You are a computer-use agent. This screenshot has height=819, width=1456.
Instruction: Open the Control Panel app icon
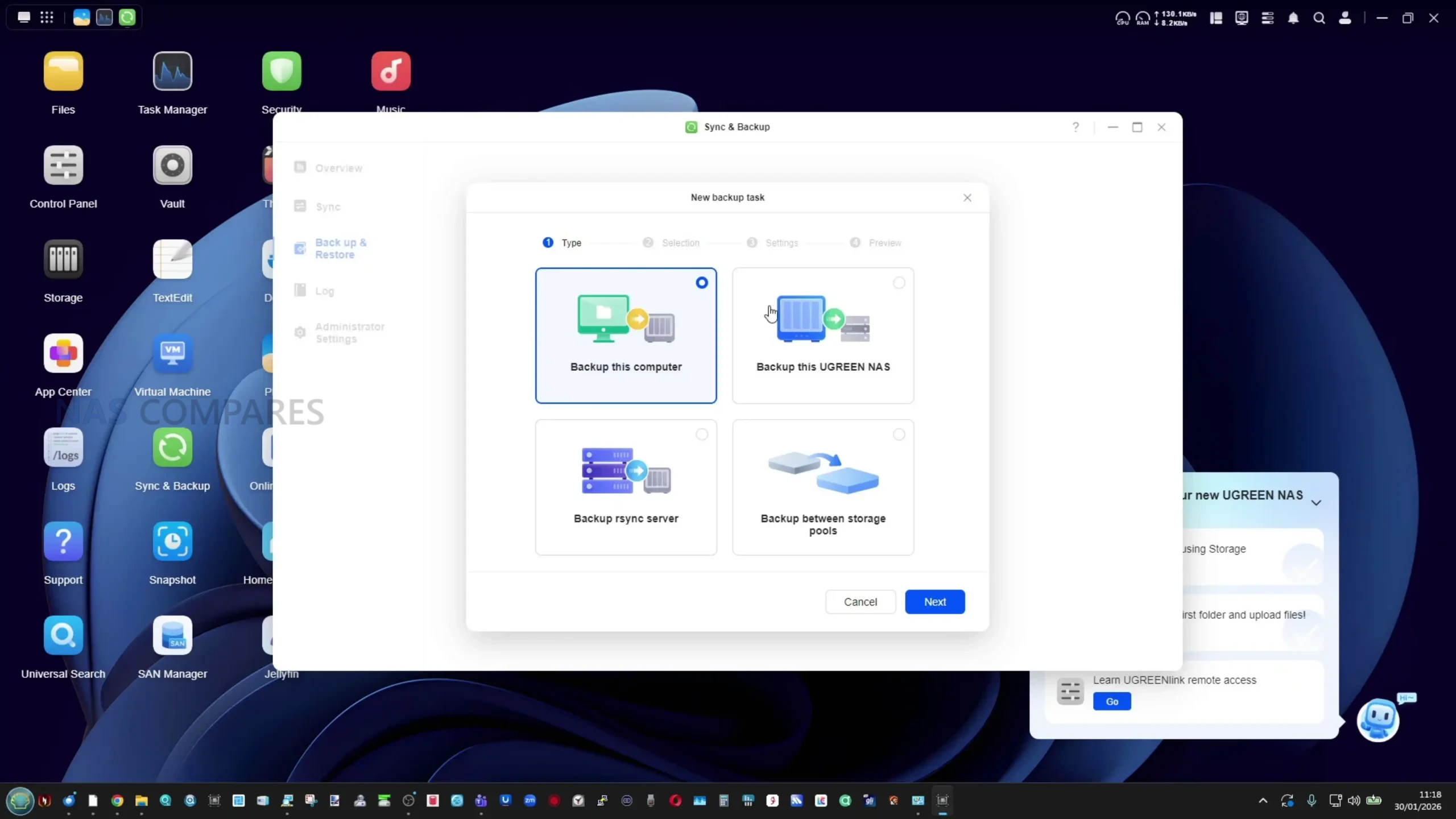(x=63, y=166)
